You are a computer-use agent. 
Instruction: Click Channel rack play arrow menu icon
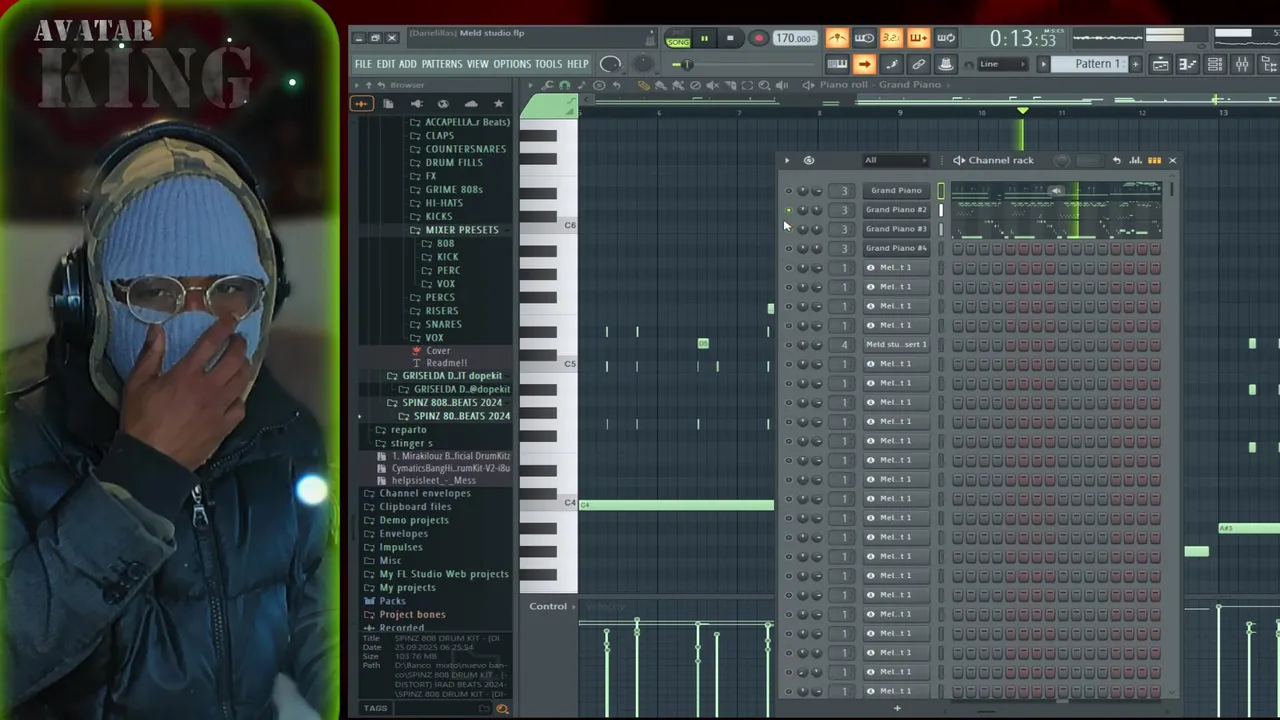(786, 160)
